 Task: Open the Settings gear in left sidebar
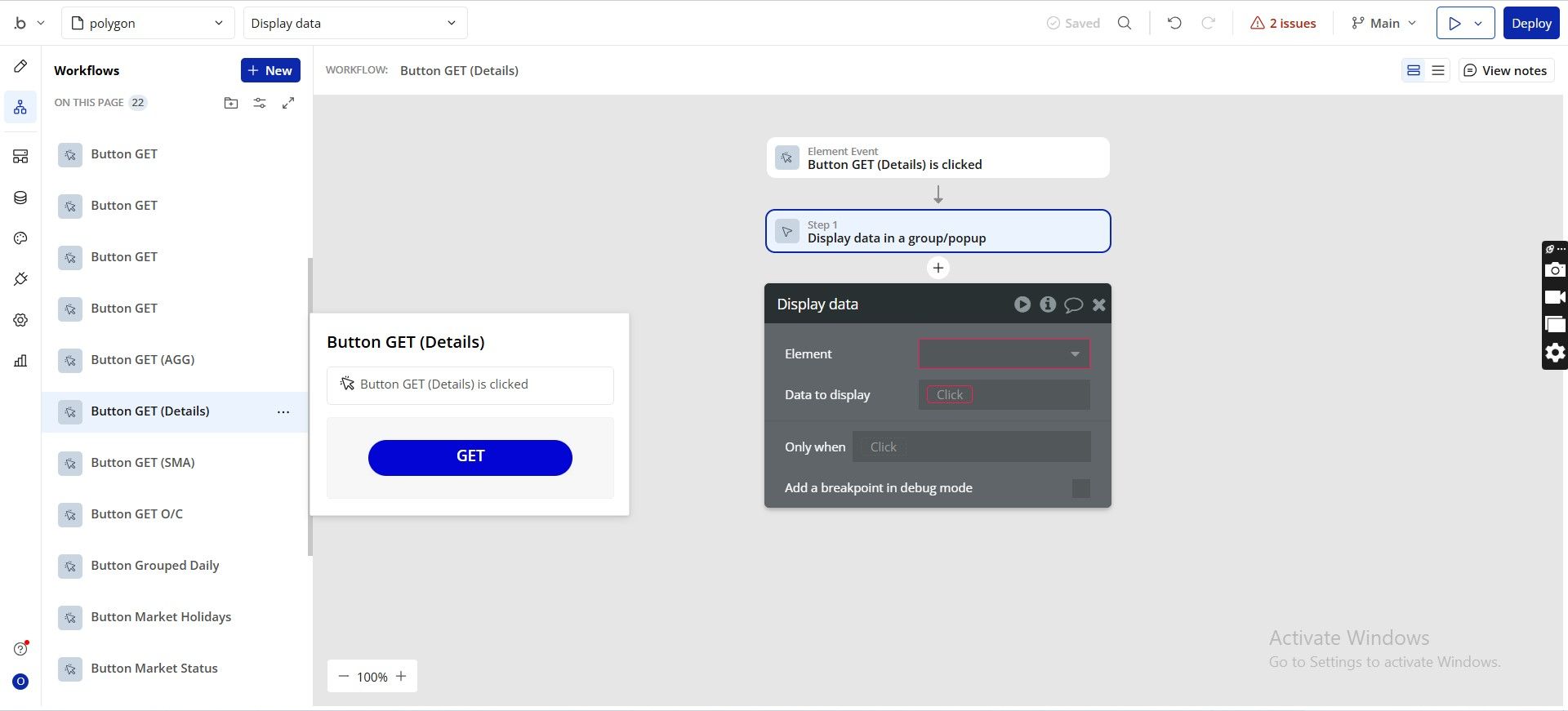pyautogui.click(x=20, y=320)
